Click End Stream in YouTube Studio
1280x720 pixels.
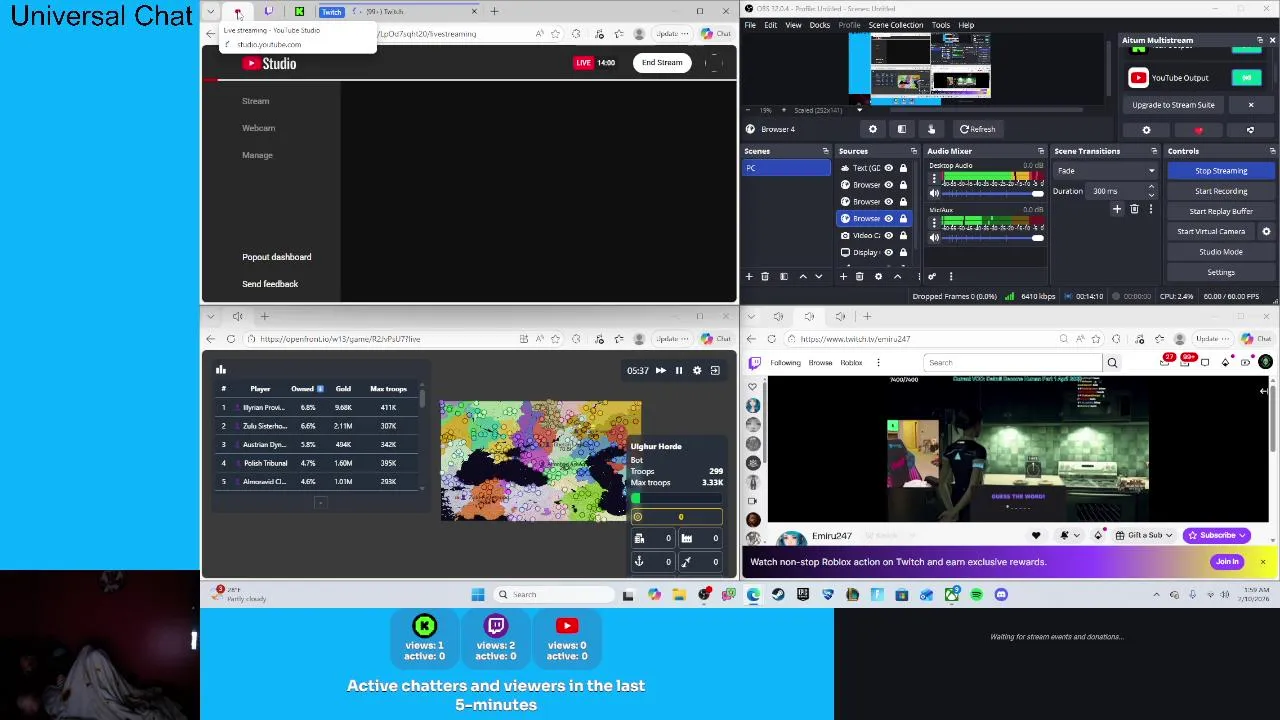point(662,62)
